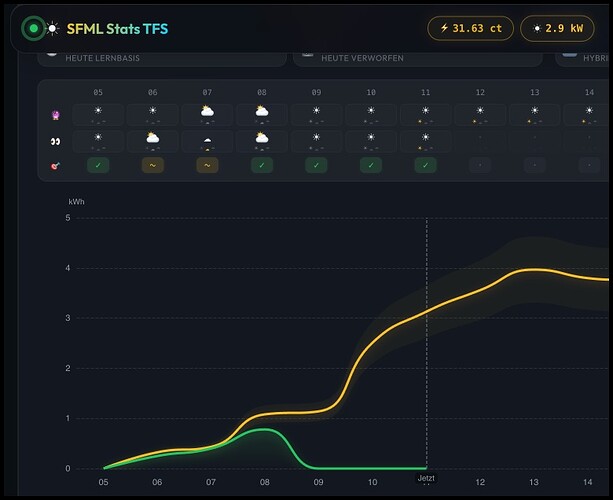Click green checkmark badge under hour 10
The width and height of the screenshot is (613, 500).
coord(371,165)
